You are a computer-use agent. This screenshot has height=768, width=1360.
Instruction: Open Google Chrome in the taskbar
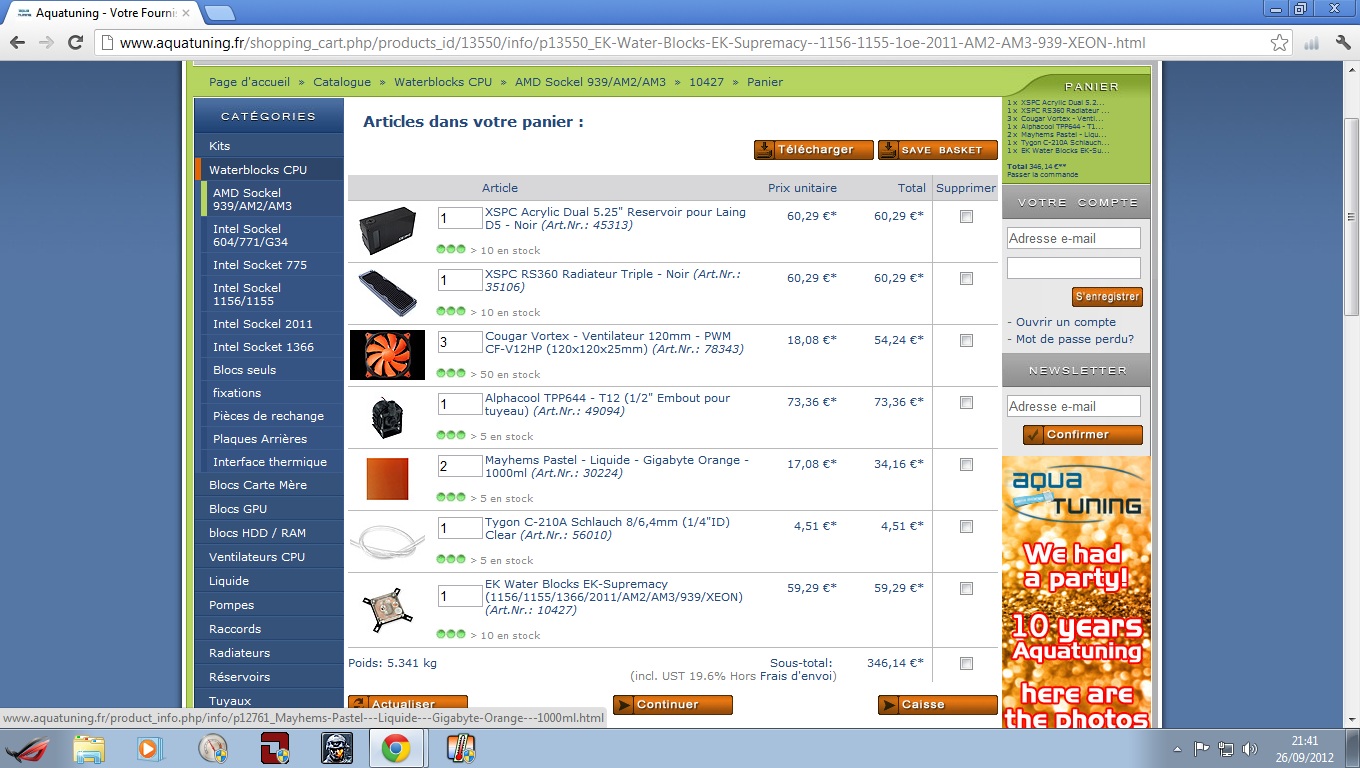[395, 748]
